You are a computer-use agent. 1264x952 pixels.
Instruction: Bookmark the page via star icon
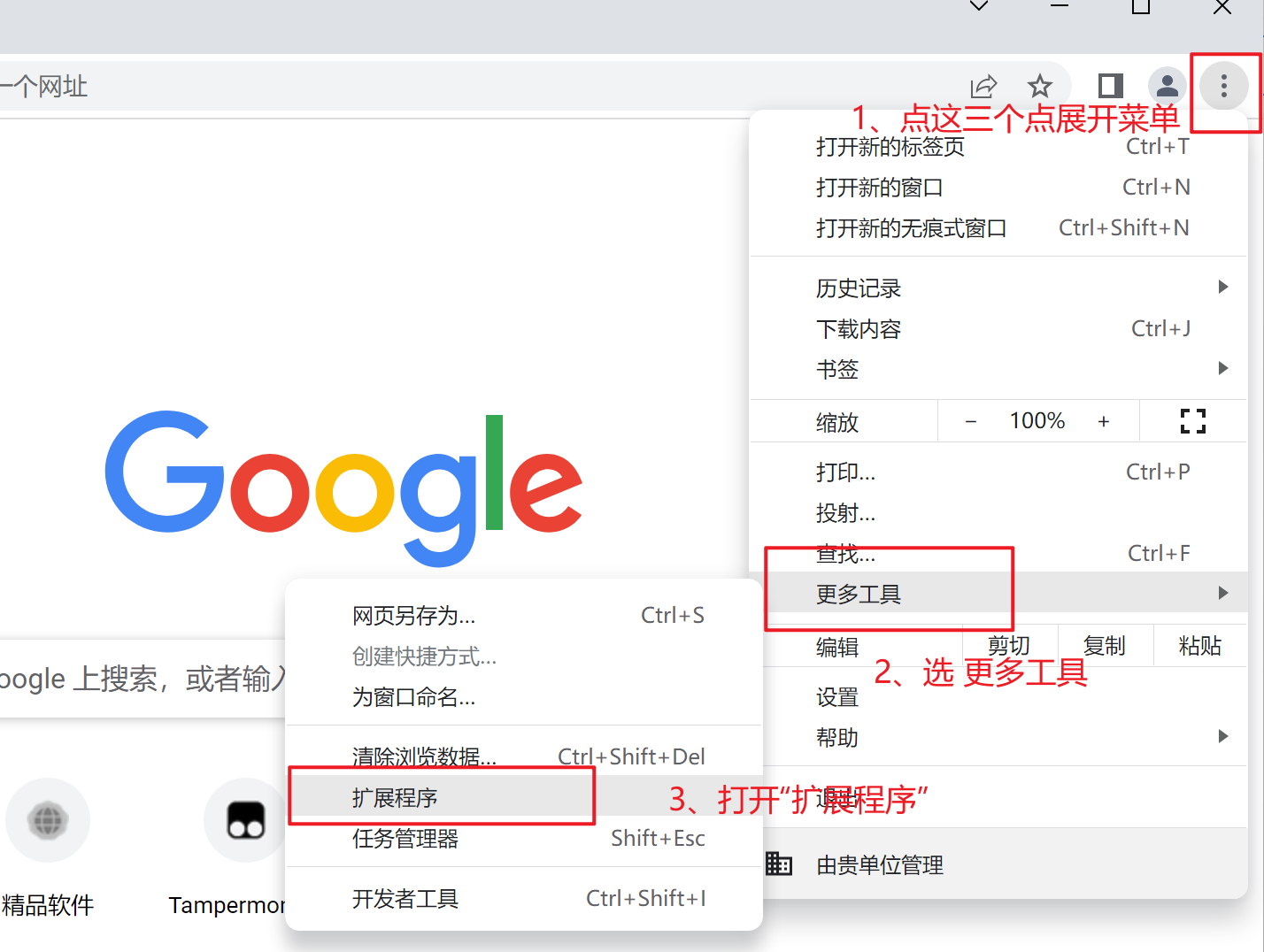point(1040,86)
